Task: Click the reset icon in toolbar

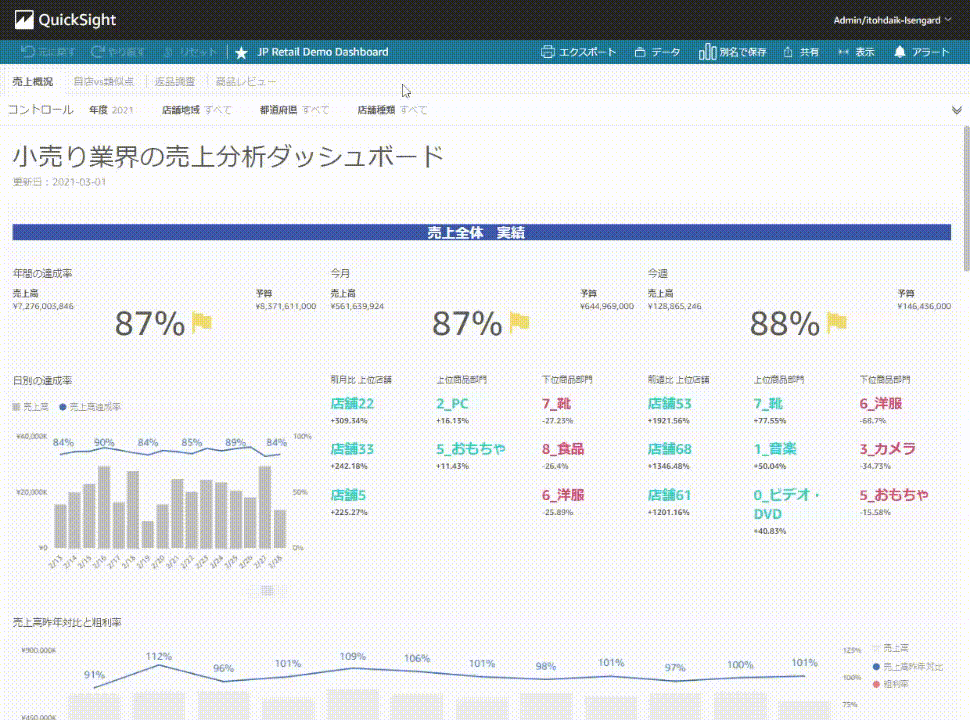Action: pyautogui.click(x=168, y=52)
